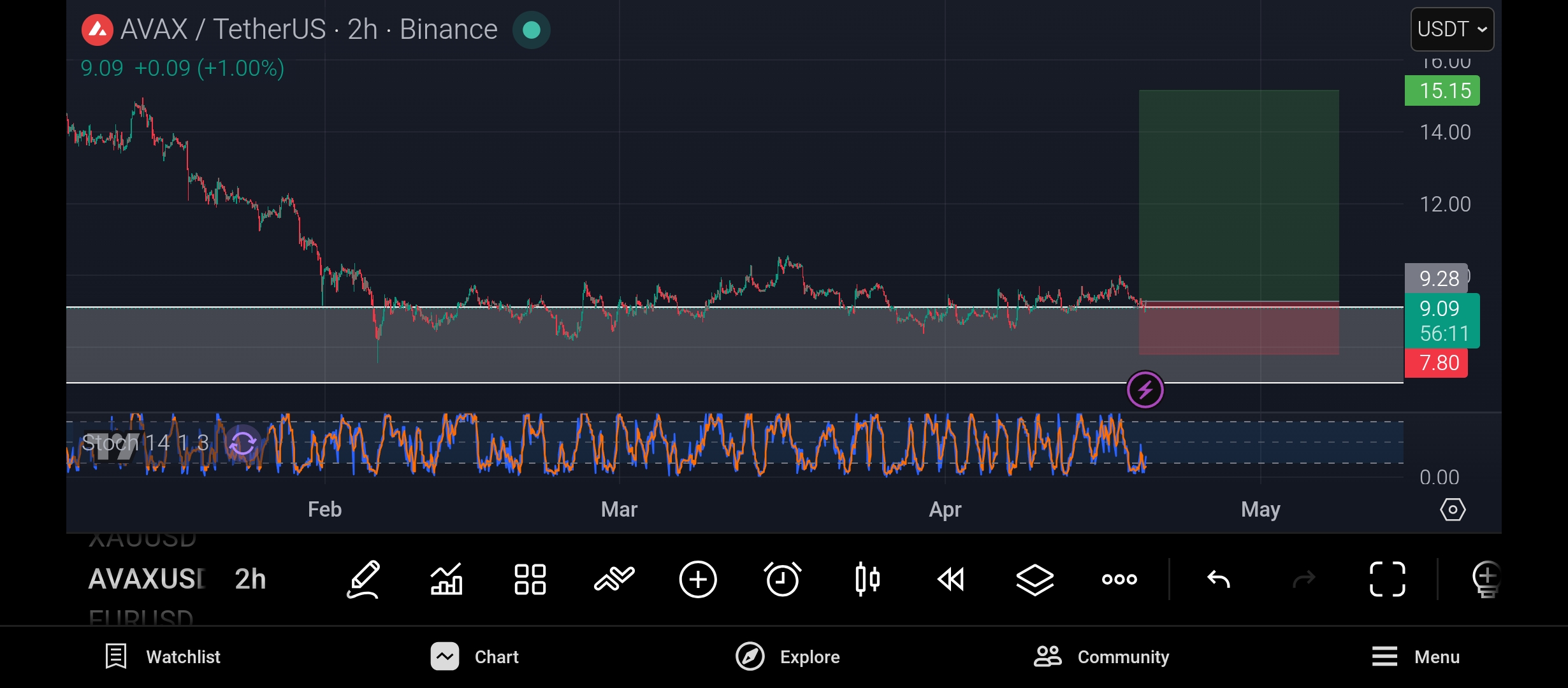Select the drawing pencil tool
The width and height of the screenshot is (1568, 688).
[363, 579]
